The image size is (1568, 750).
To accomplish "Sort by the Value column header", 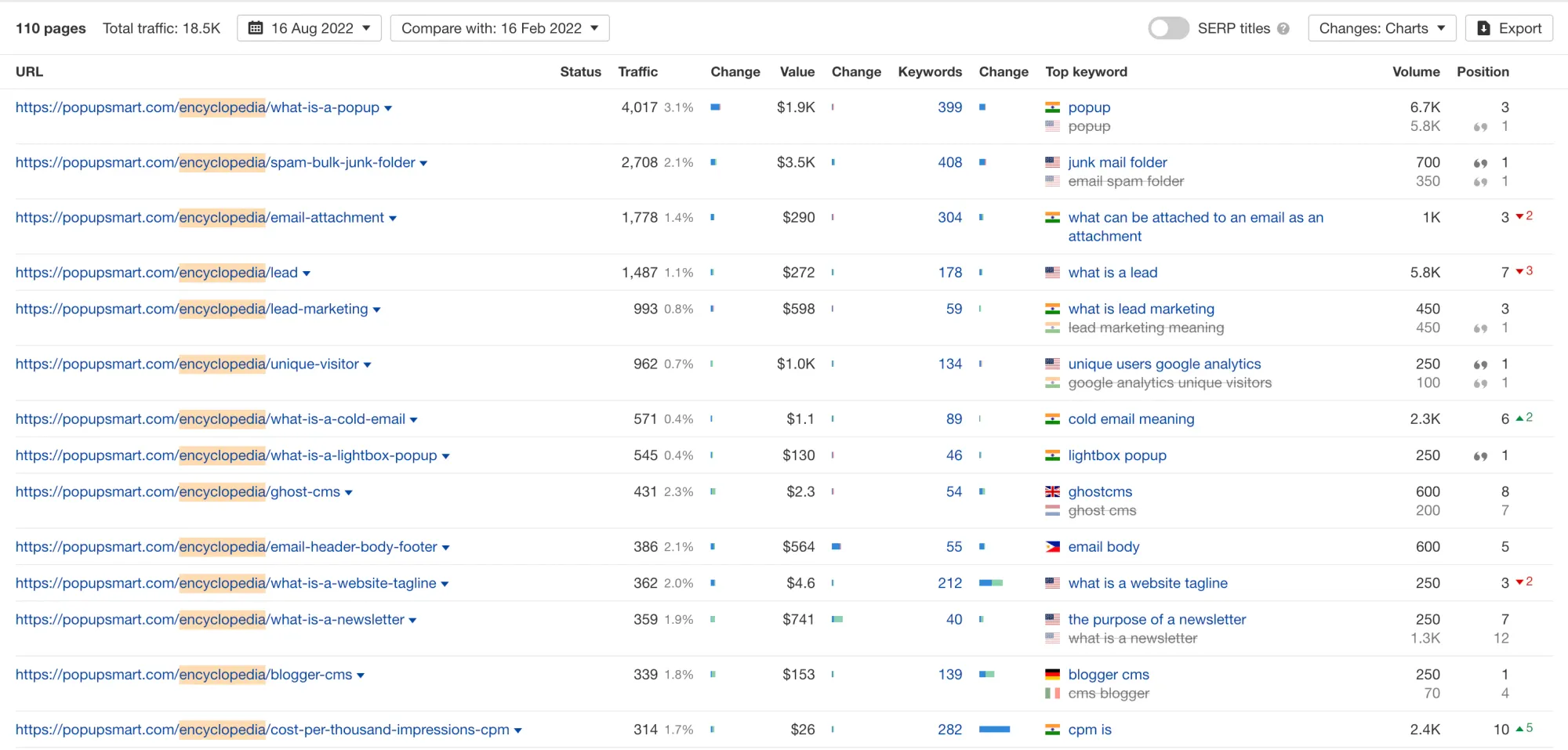I will [x=797, y=71].
